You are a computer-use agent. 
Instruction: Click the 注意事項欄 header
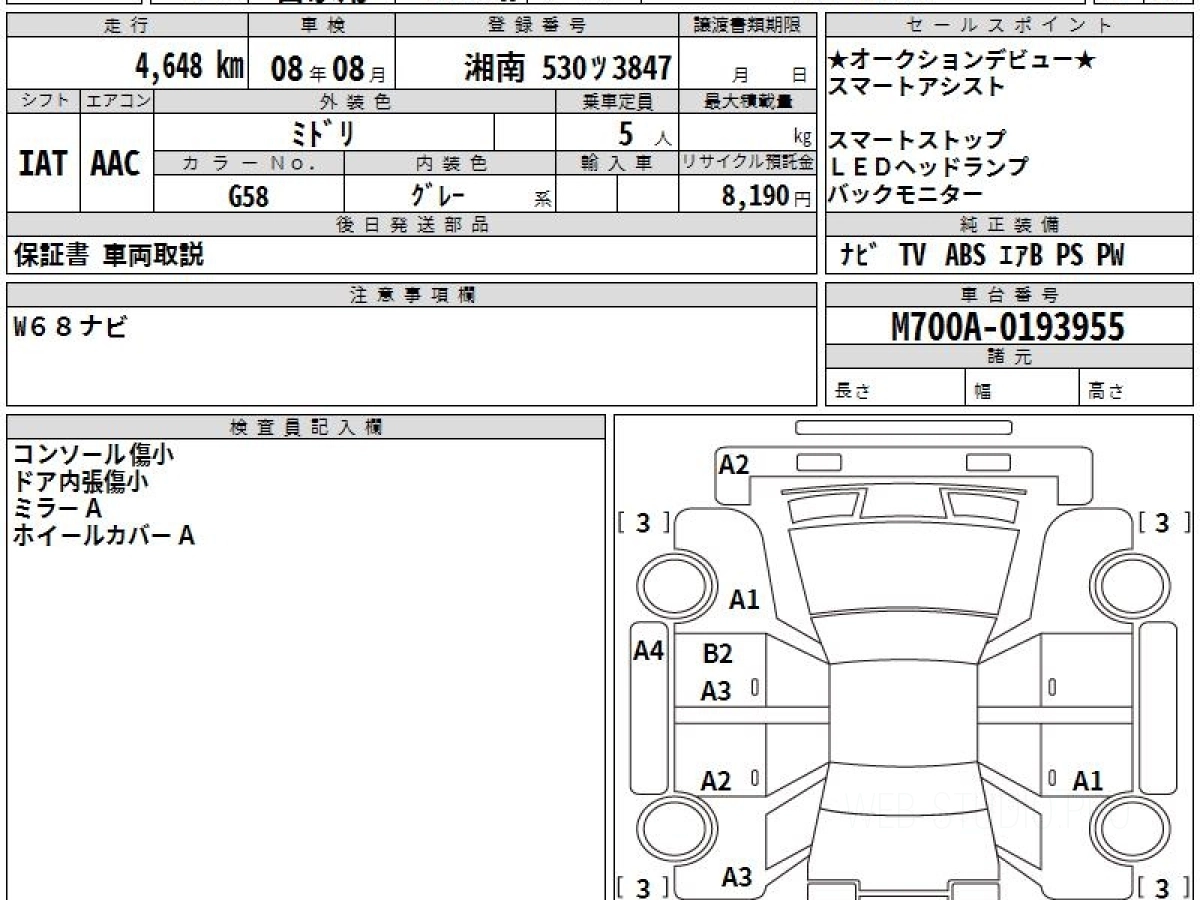tap(411, 295)
